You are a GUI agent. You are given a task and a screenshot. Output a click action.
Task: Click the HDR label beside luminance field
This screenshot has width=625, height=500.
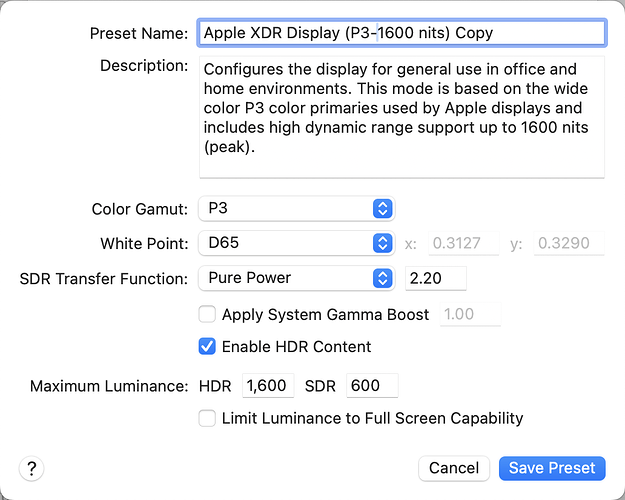point(215,386)
